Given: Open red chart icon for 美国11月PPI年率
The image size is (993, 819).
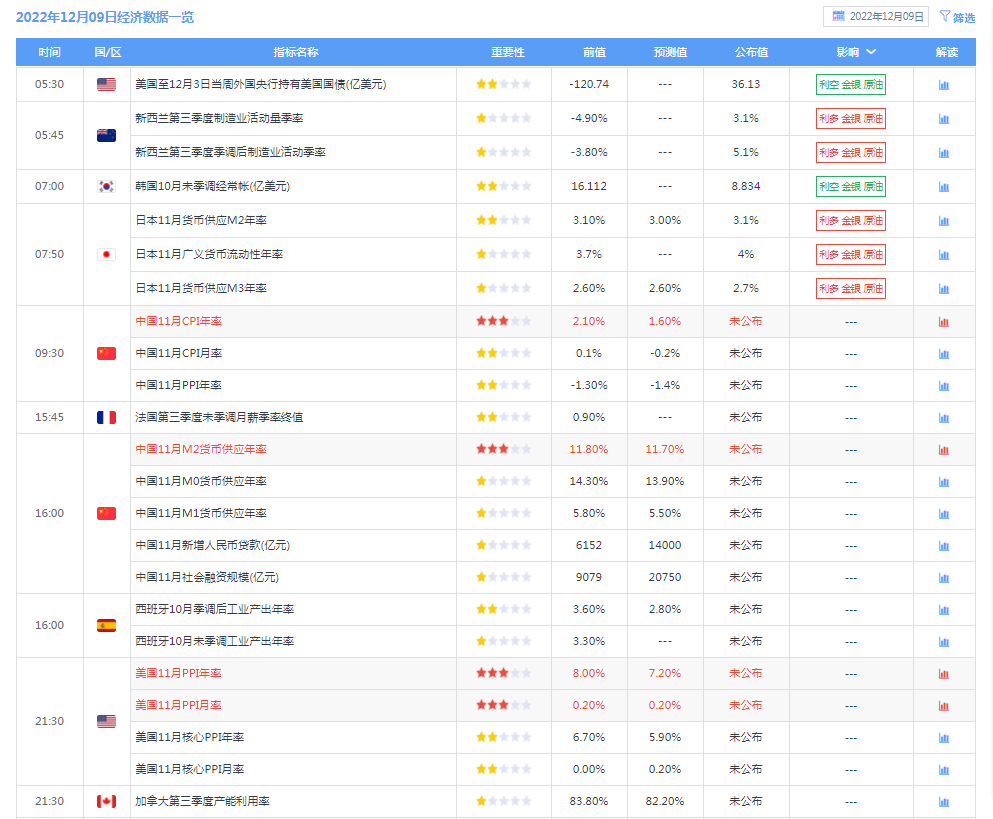Looking at the screenshot, I should tap(944, 674).
